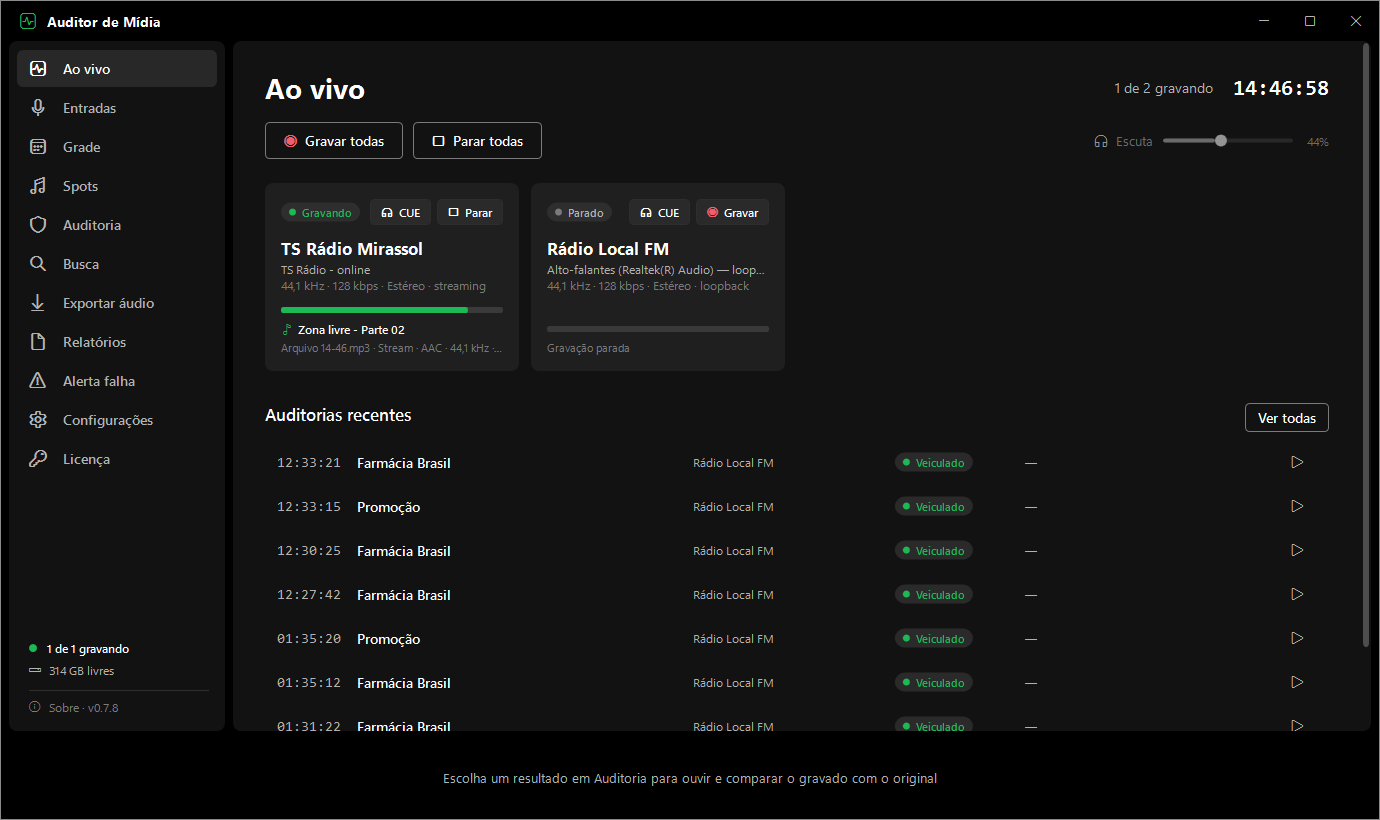1380x820 pixels.
Task: Open the Licença key icon
Action: (x=38, y=459)
